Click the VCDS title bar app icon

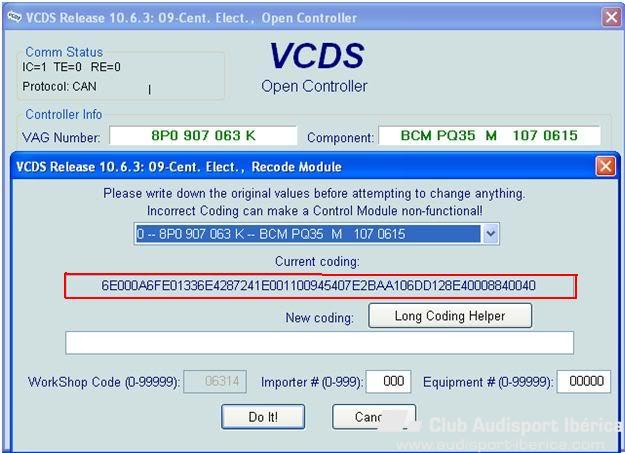click(14, 17)
